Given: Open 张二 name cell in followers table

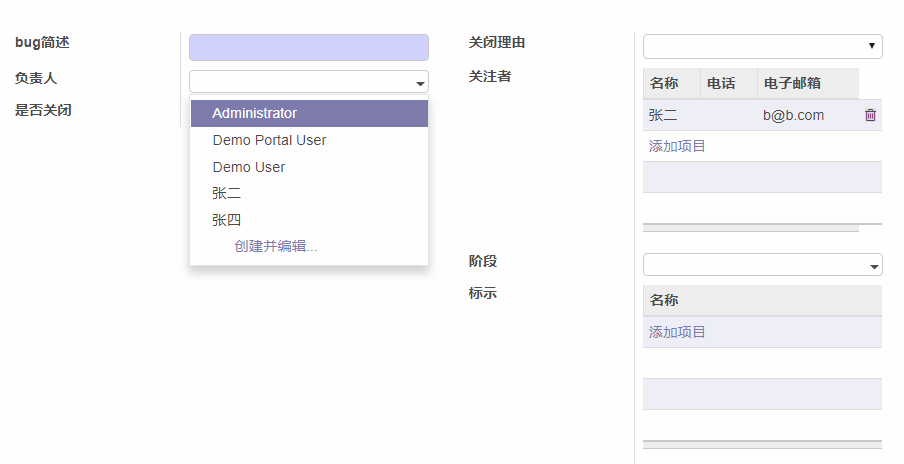Looking at the screenshot, I should click(x=672, y=115).
